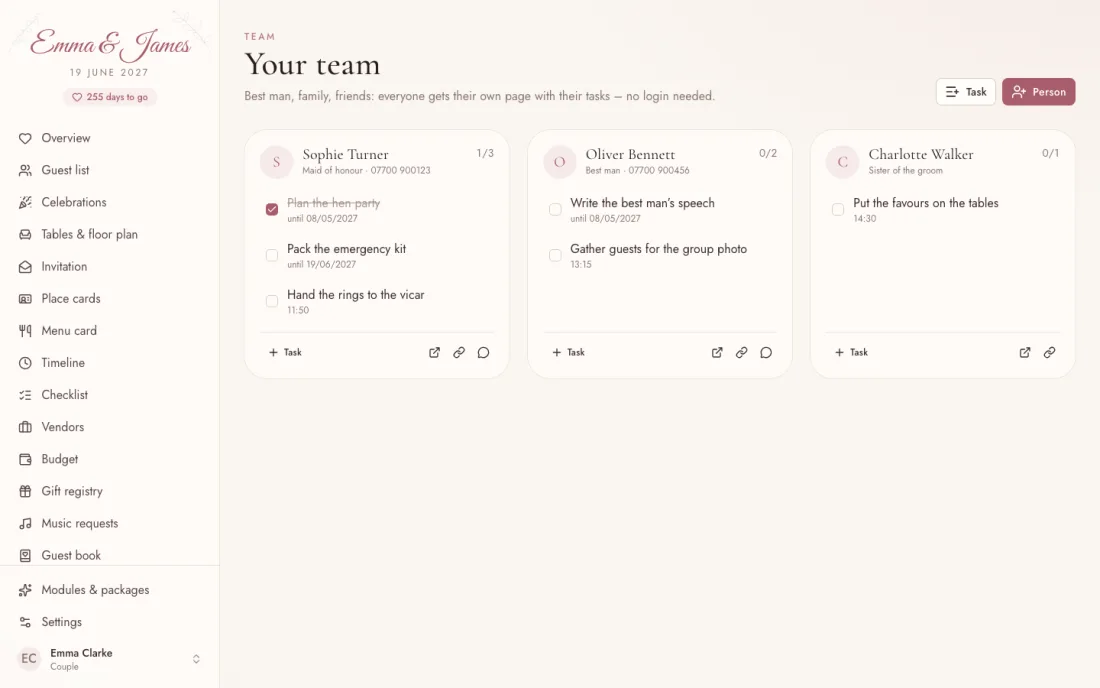
Task: Click the Pack the emergency kit text
Action: 347,249
